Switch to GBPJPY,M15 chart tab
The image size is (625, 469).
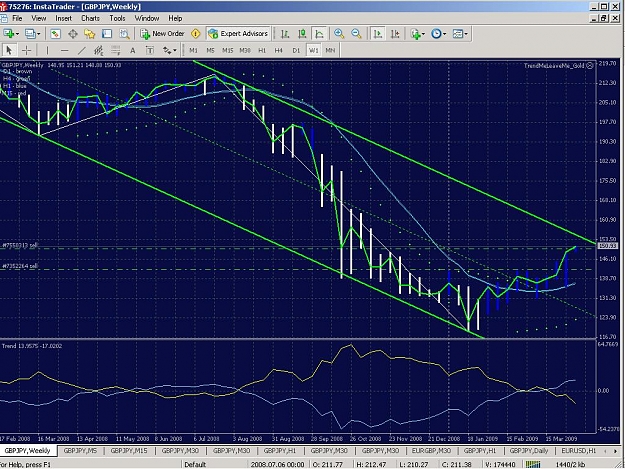(128, 451)
